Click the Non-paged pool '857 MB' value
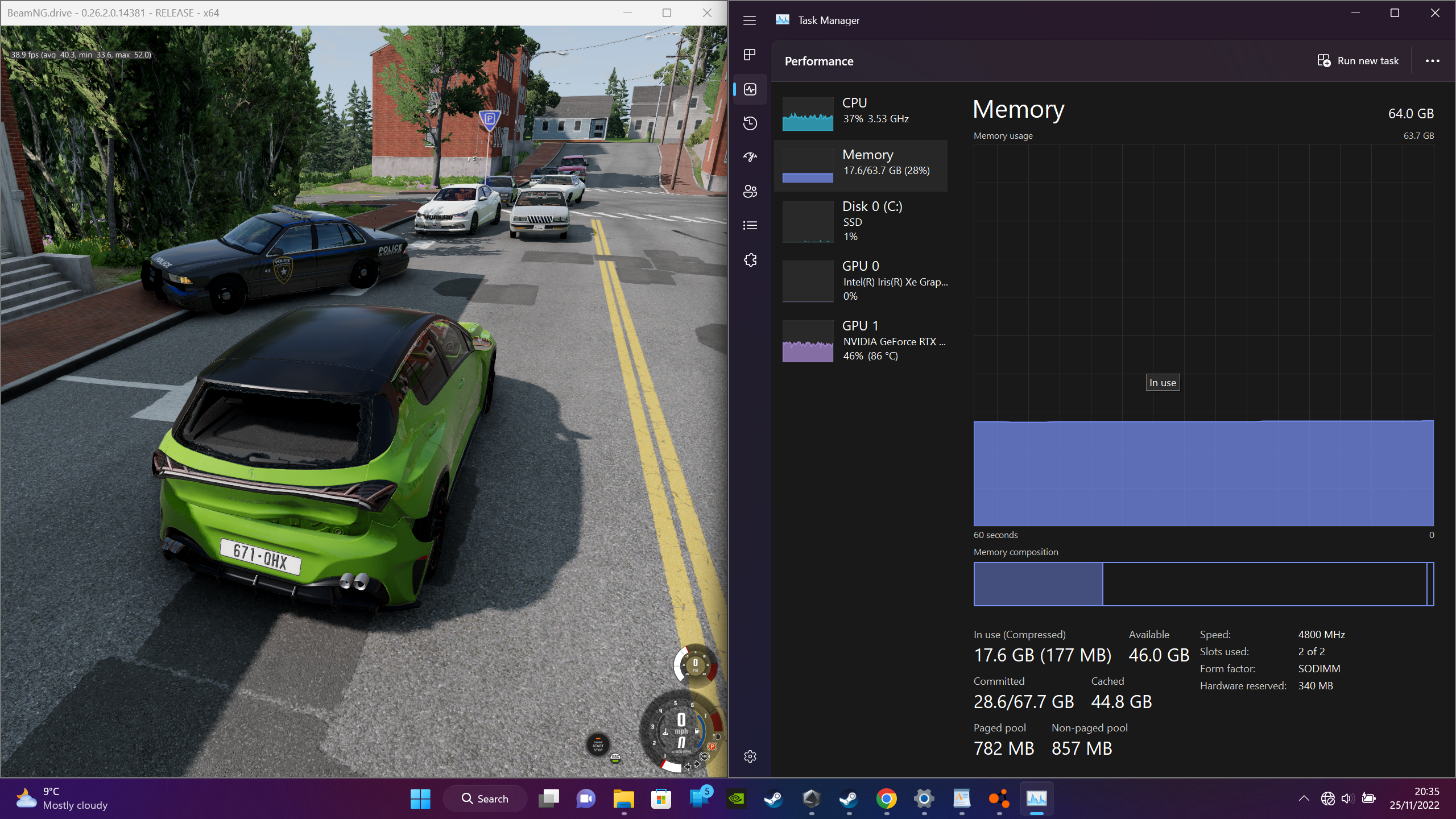 pos(1082,748)
